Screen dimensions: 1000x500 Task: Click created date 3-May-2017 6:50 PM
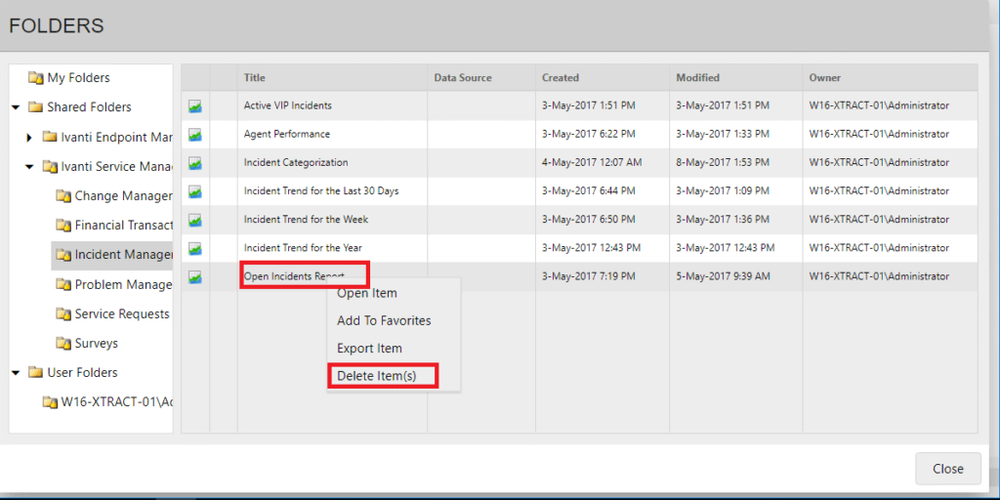589,219
